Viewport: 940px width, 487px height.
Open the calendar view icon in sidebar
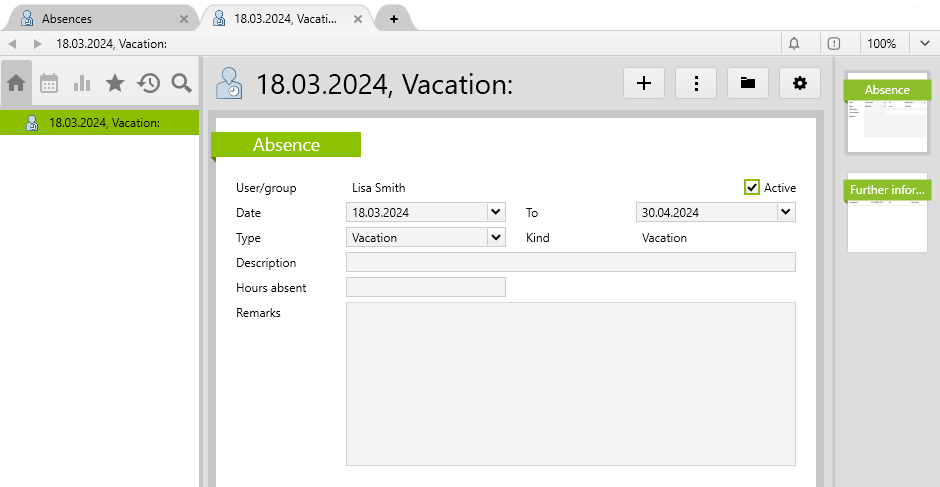tap(49, 84)
